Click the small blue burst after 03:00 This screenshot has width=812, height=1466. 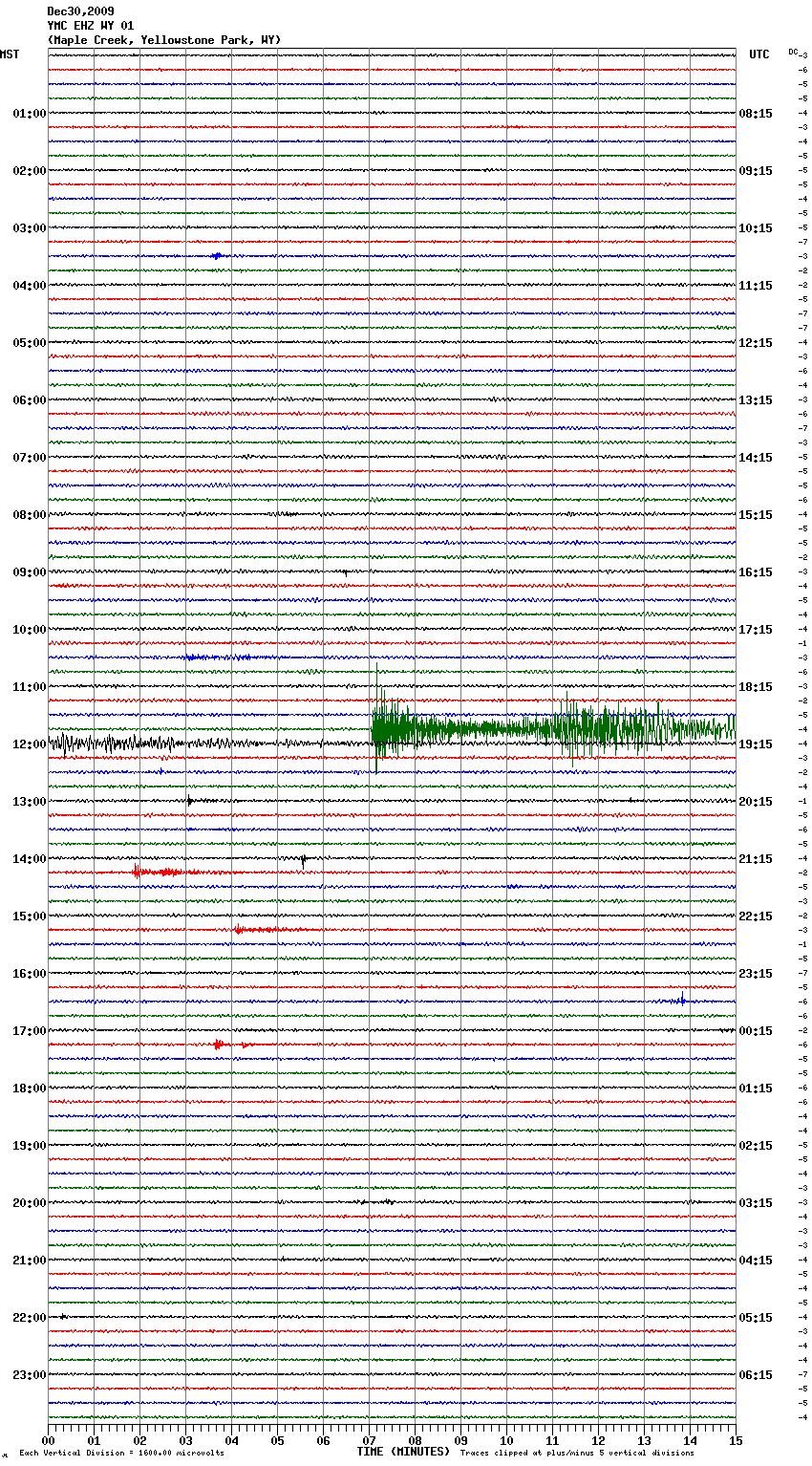pyautogui.click(x=217, y=256)
